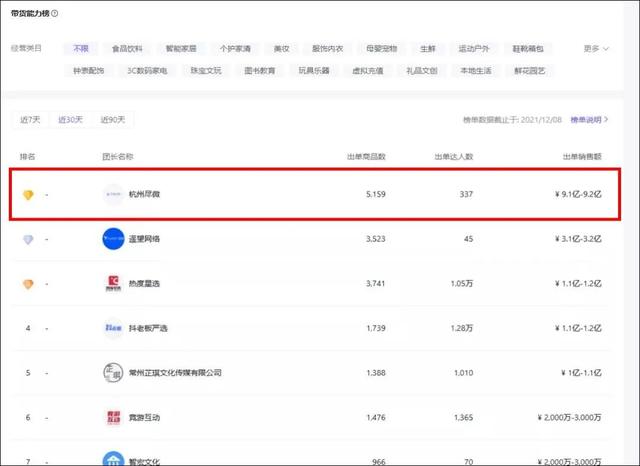
Task: Open the 杭州尽微 avatar logo
Action: pos(113,194)
